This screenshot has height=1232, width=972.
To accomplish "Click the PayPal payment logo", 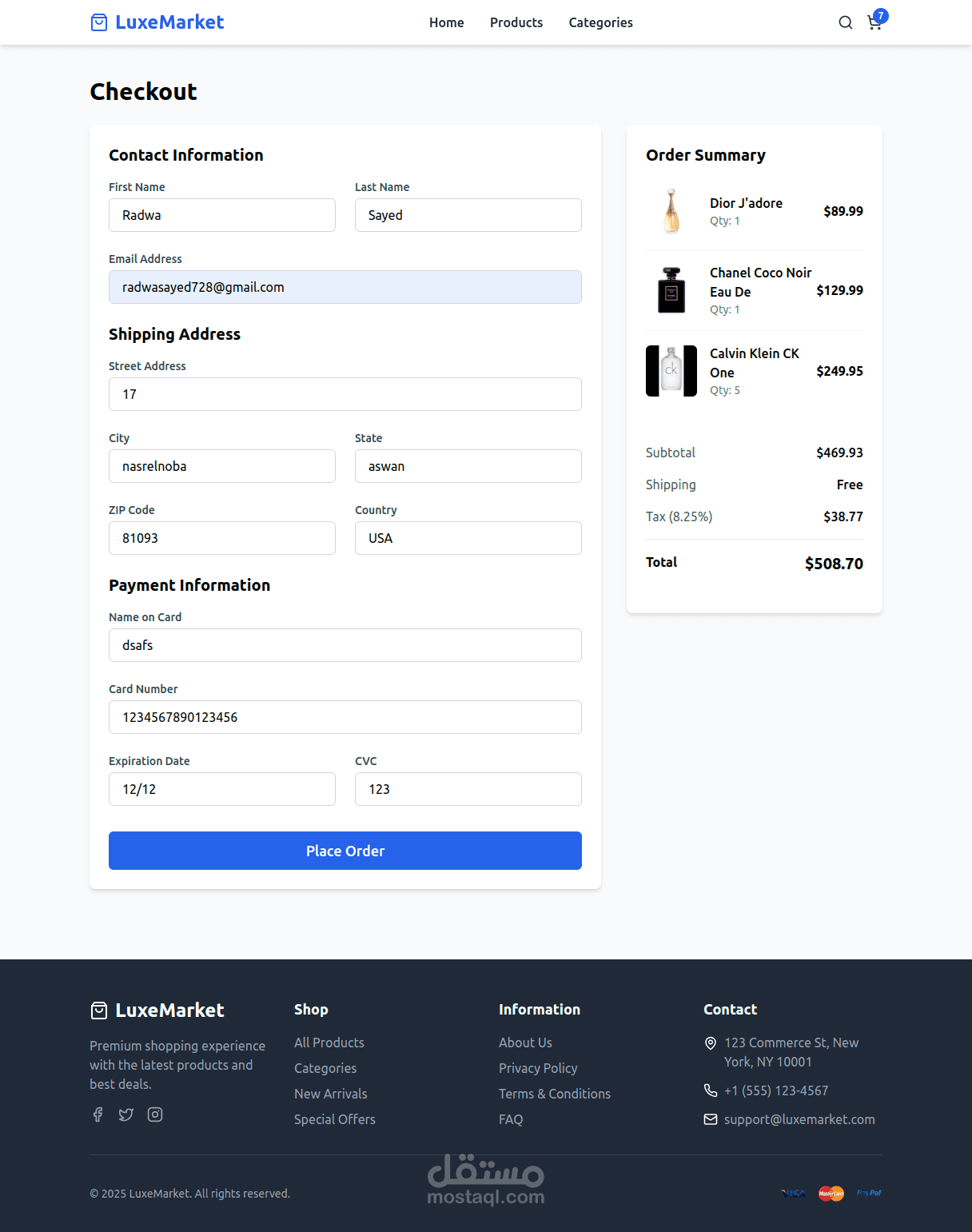I will (869, 1193).
